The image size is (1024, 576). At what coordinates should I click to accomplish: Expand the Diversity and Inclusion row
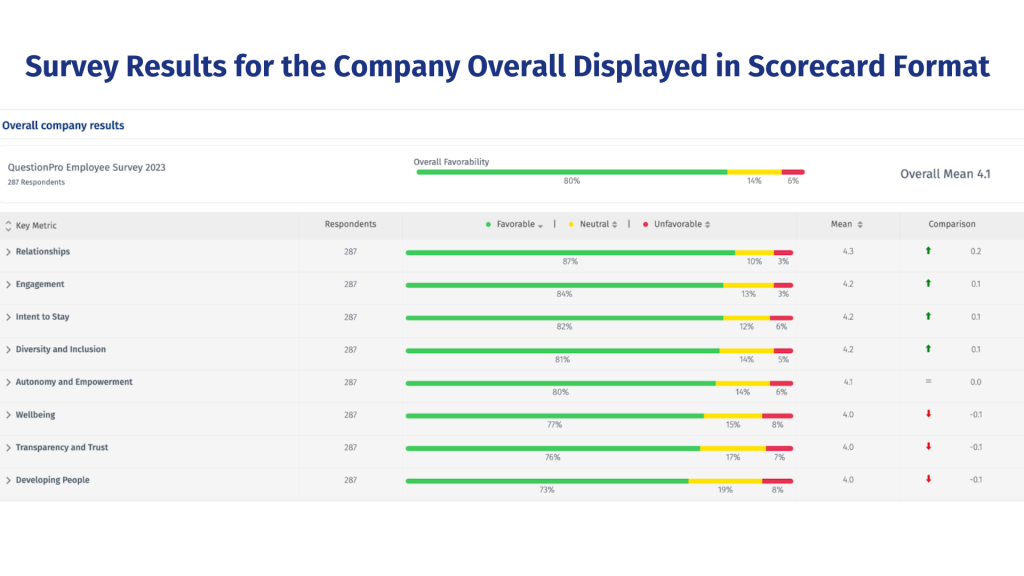click(8, 350)
